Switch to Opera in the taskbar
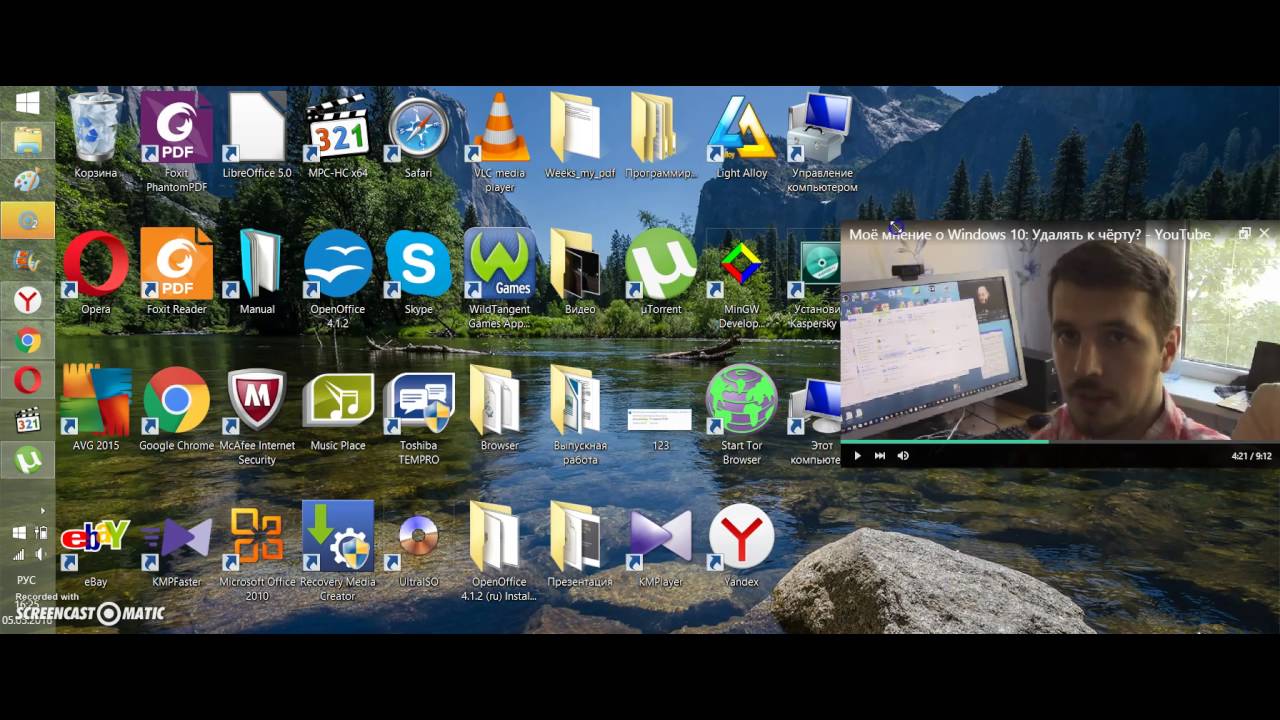The width and height of the screenshot is (1280, 720). pos(28,380)
